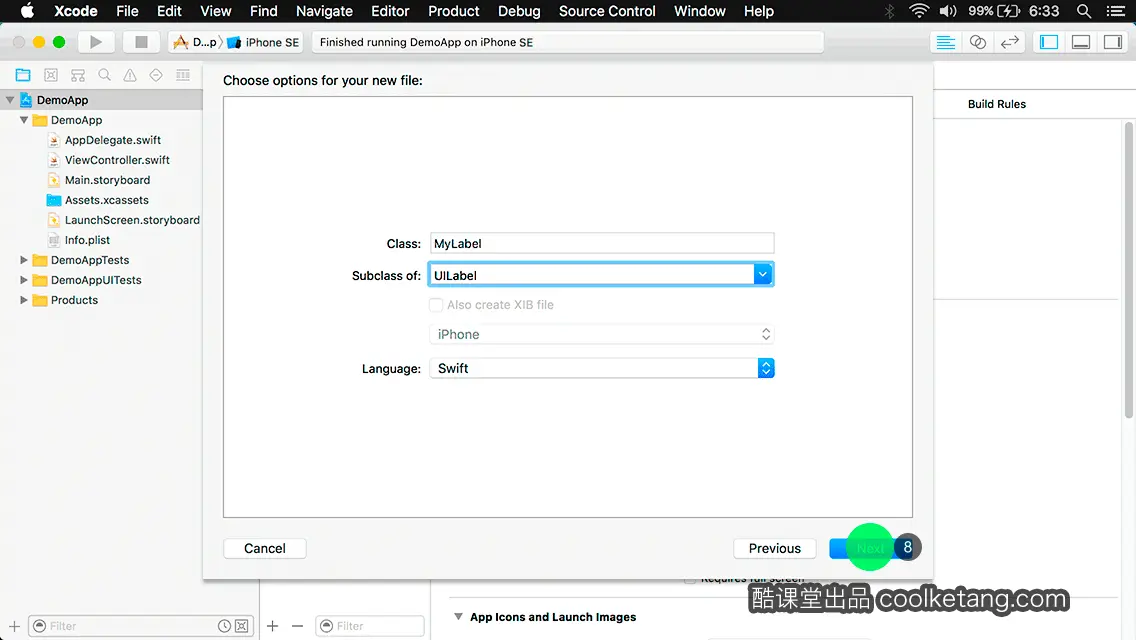Open Spotlight search in menu bar
Image resolution: width=1136 pixels, height=640 pixels.
coord(1084,11)
